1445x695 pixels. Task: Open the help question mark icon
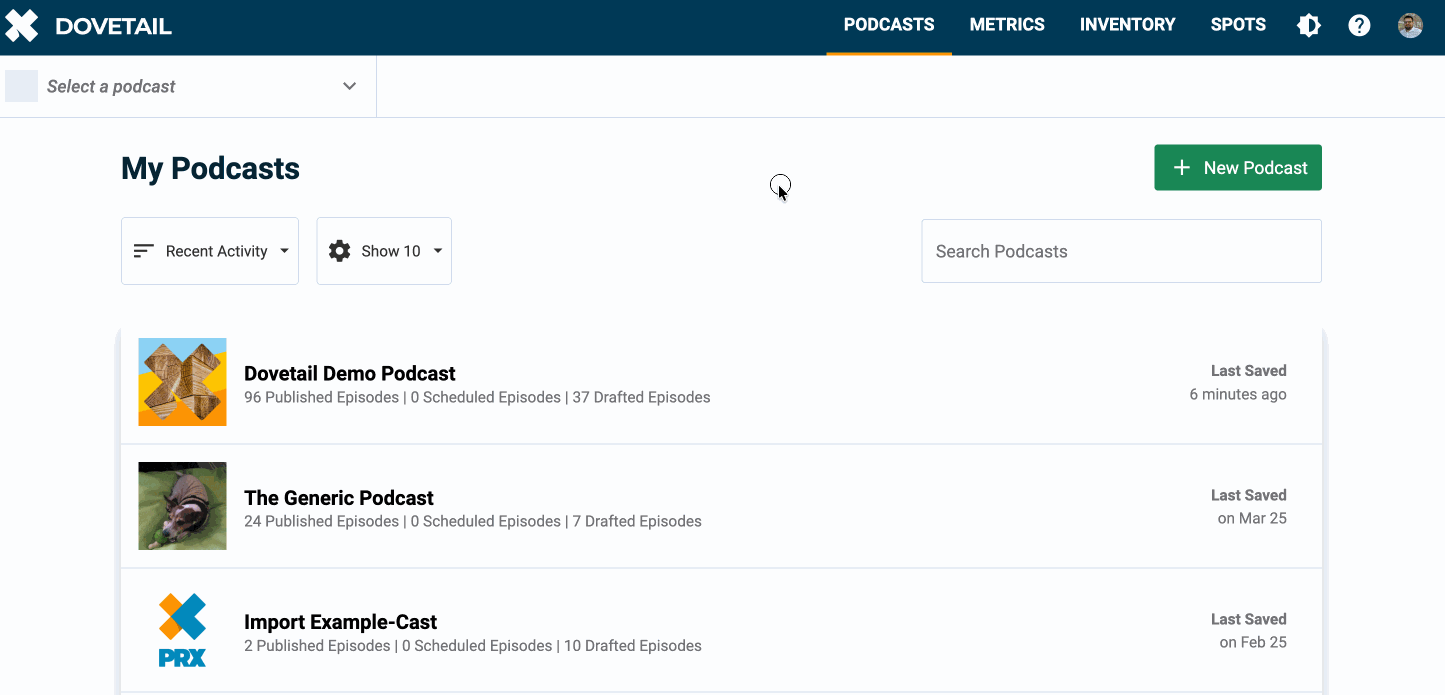(x=1359, y=26)
